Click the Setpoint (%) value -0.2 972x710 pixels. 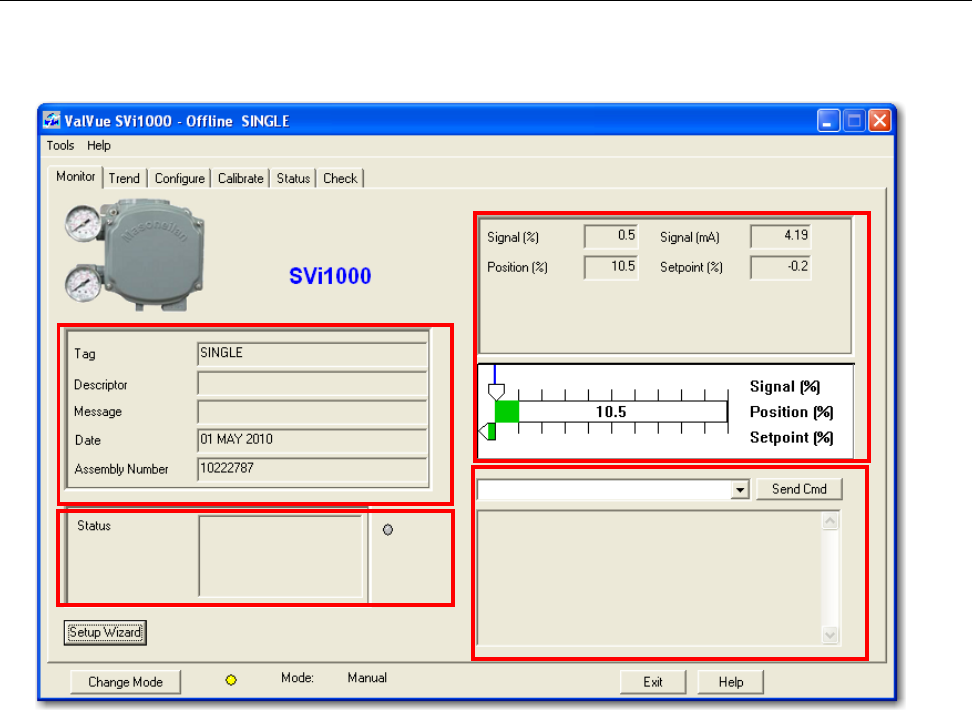click(x=780, y=267)
